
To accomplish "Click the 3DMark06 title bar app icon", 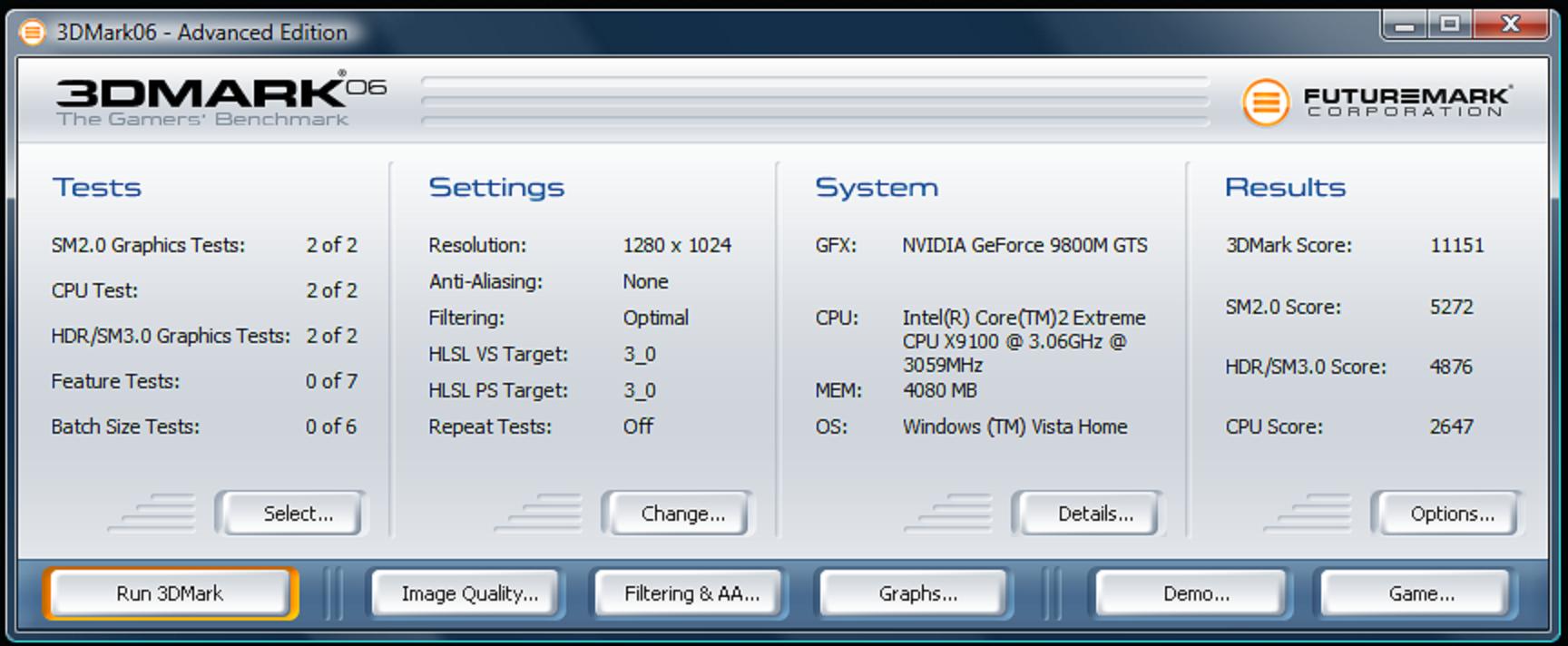I will (32, 34).
